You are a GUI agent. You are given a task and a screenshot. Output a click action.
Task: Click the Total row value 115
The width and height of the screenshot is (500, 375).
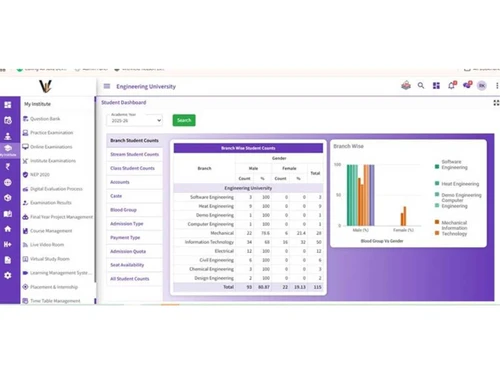coord(317,287)
